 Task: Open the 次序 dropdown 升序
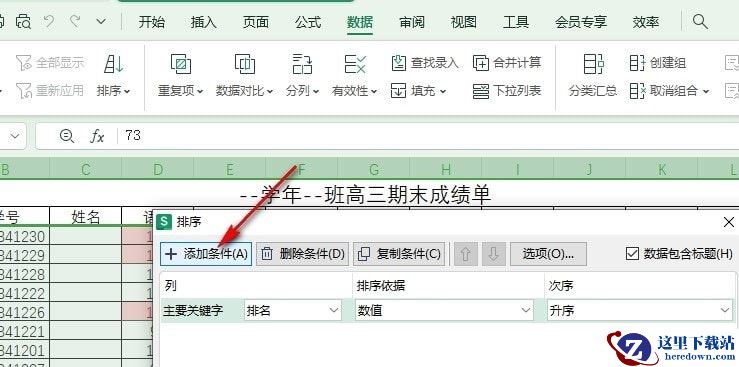pos(640,310)
